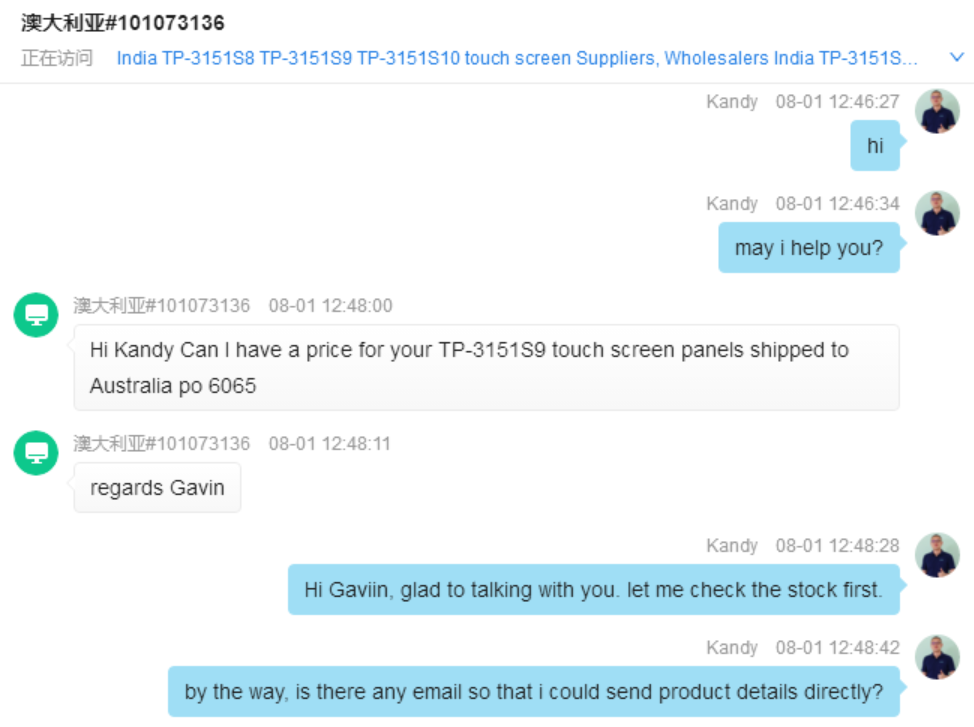Click visitor monitor icon at 12:48:00 message

[36, 315]
